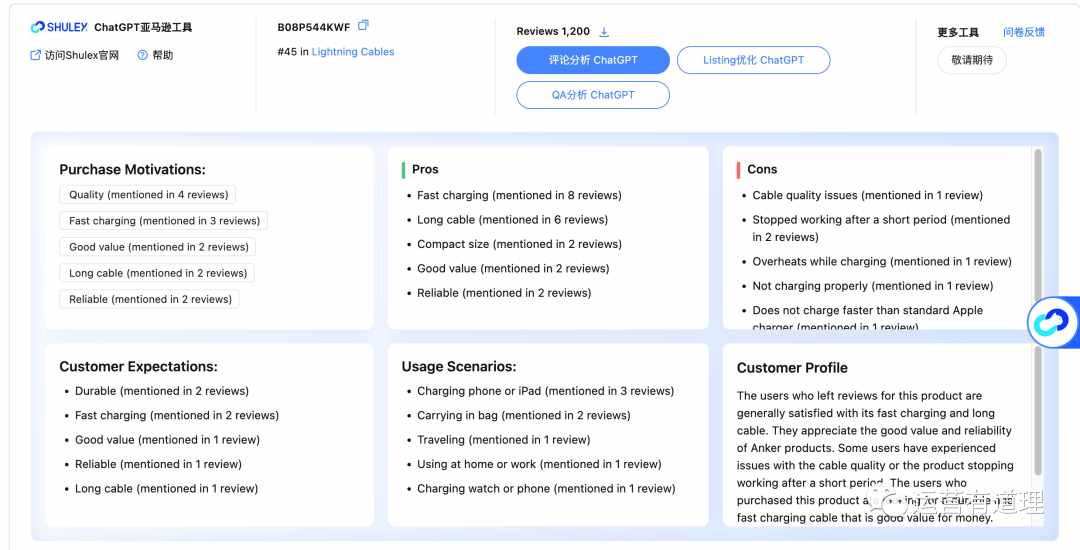Click the 敬请期待 button
Viewport: 1080px width, 550px height.
tap(972, 60)
